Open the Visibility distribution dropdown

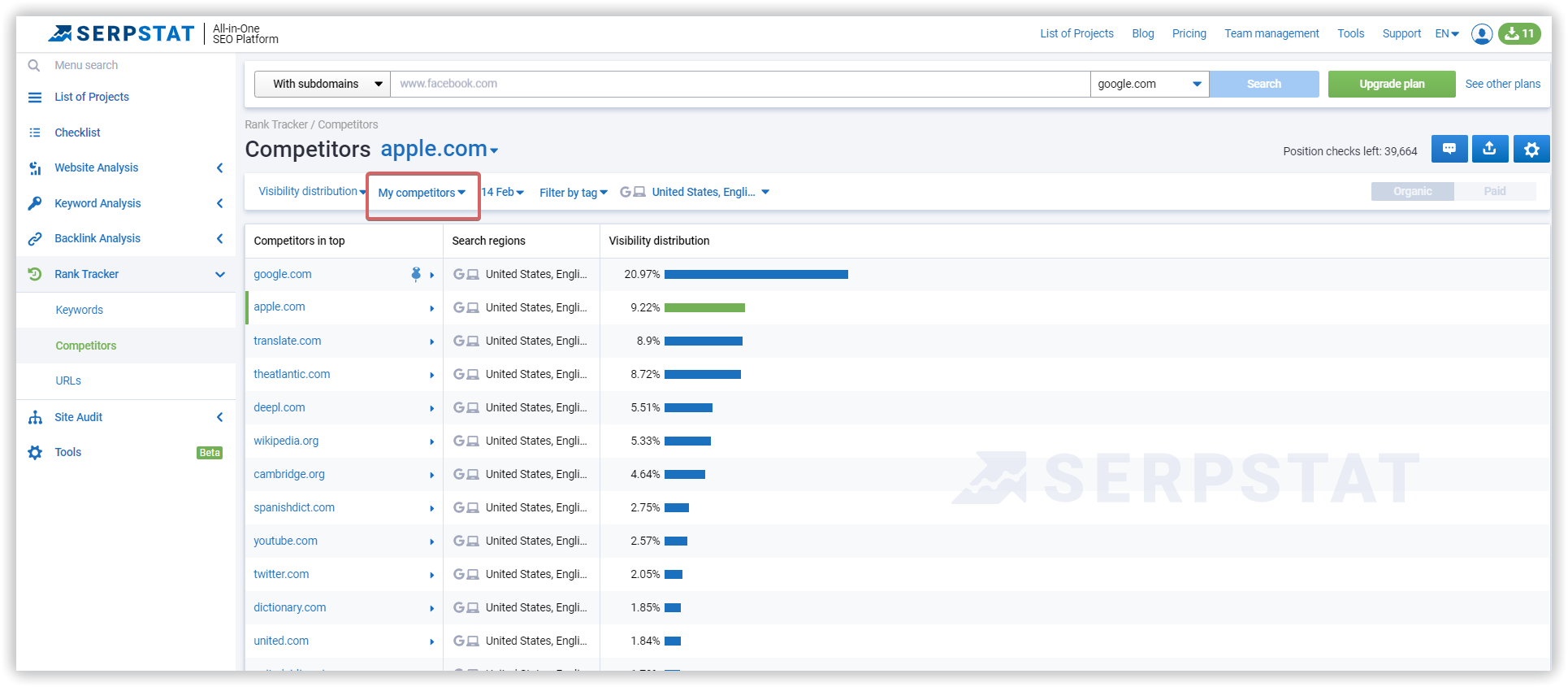point(312,191)
